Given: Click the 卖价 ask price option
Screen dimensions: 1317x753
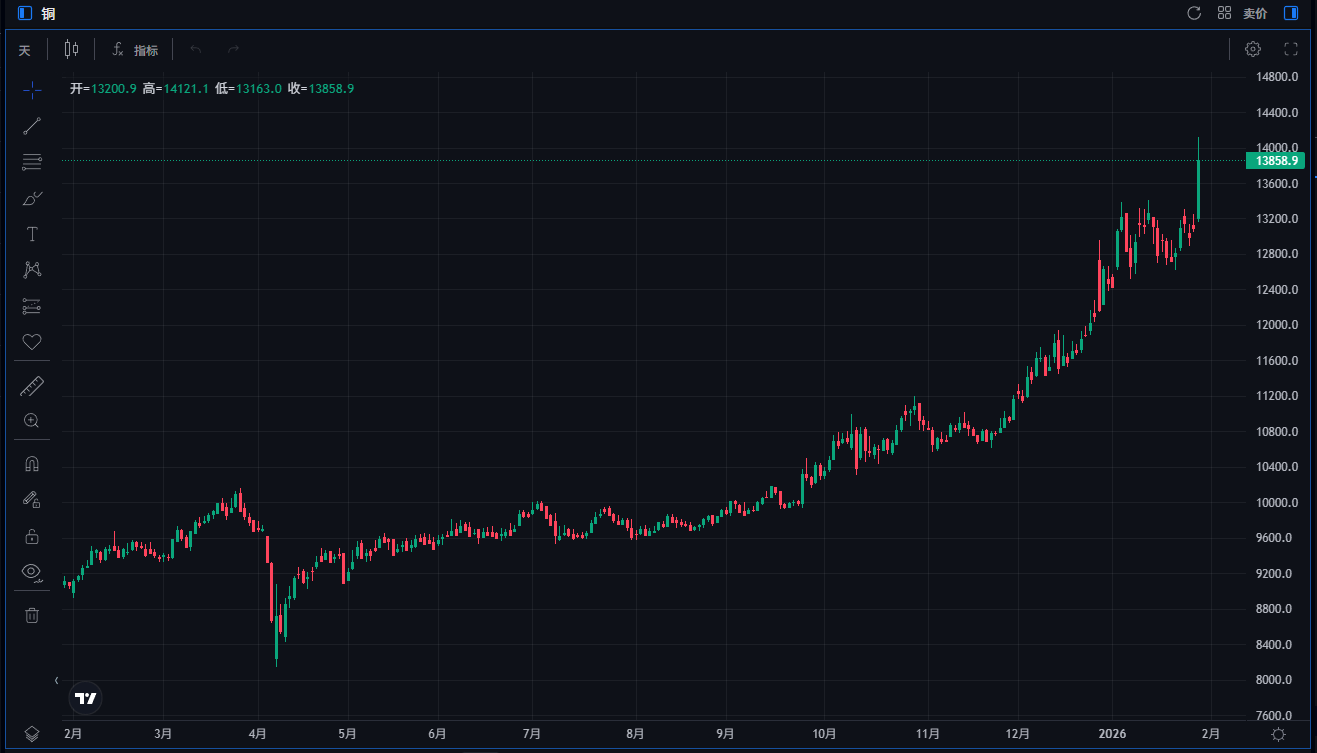Looking at the screenshot, I should [x=1255, y=13].
